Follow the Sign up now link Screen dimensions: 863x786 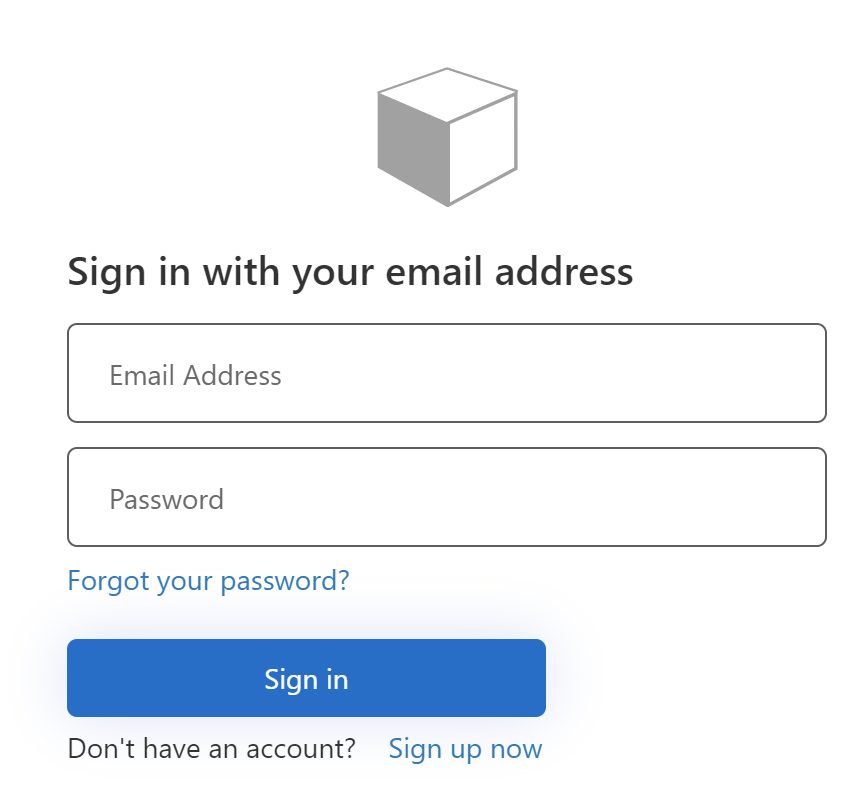coord(465,748)
